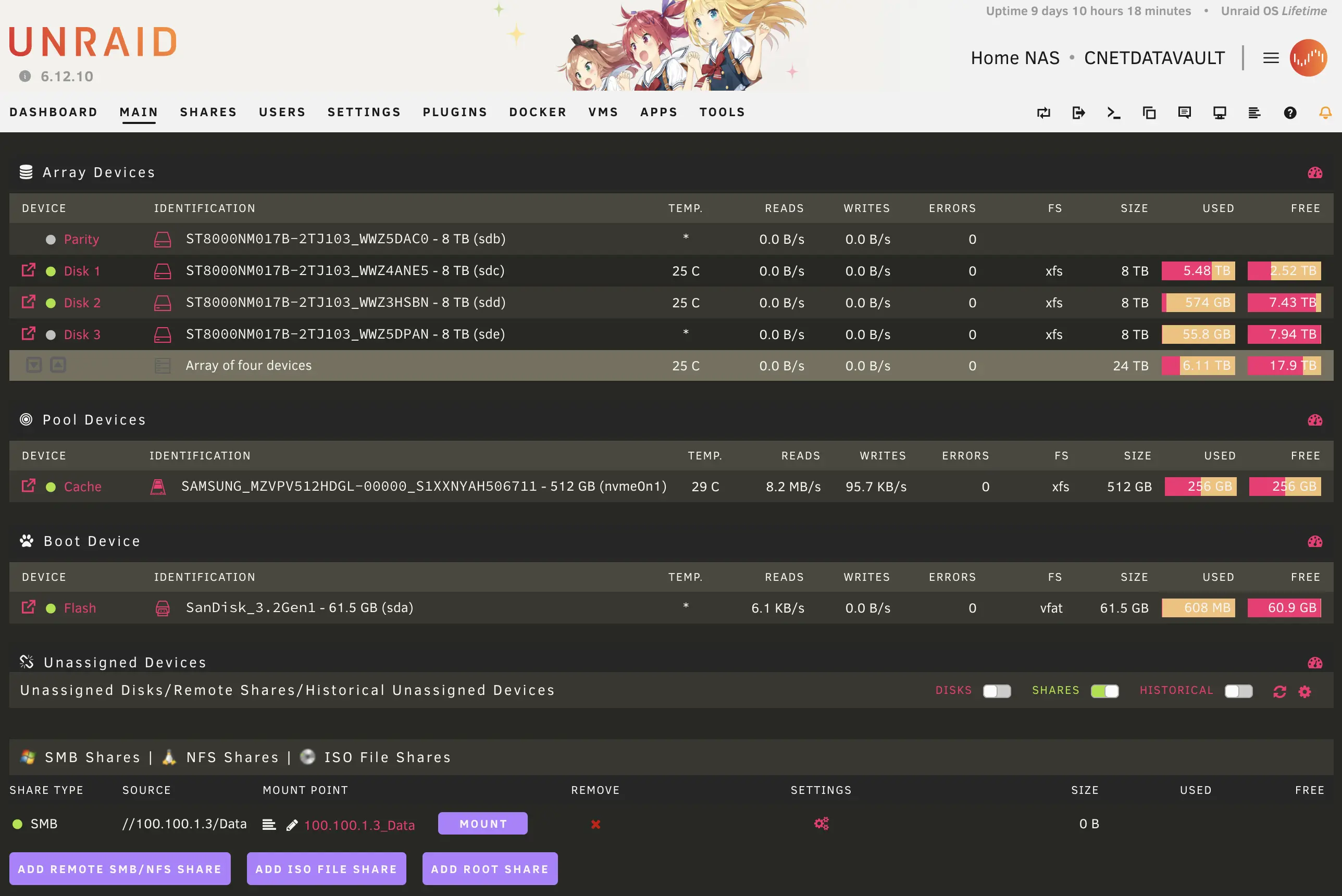This screenshot has width=1342, height=896.
Task: Click the help question mark icon
Action: coord(1290,113)
